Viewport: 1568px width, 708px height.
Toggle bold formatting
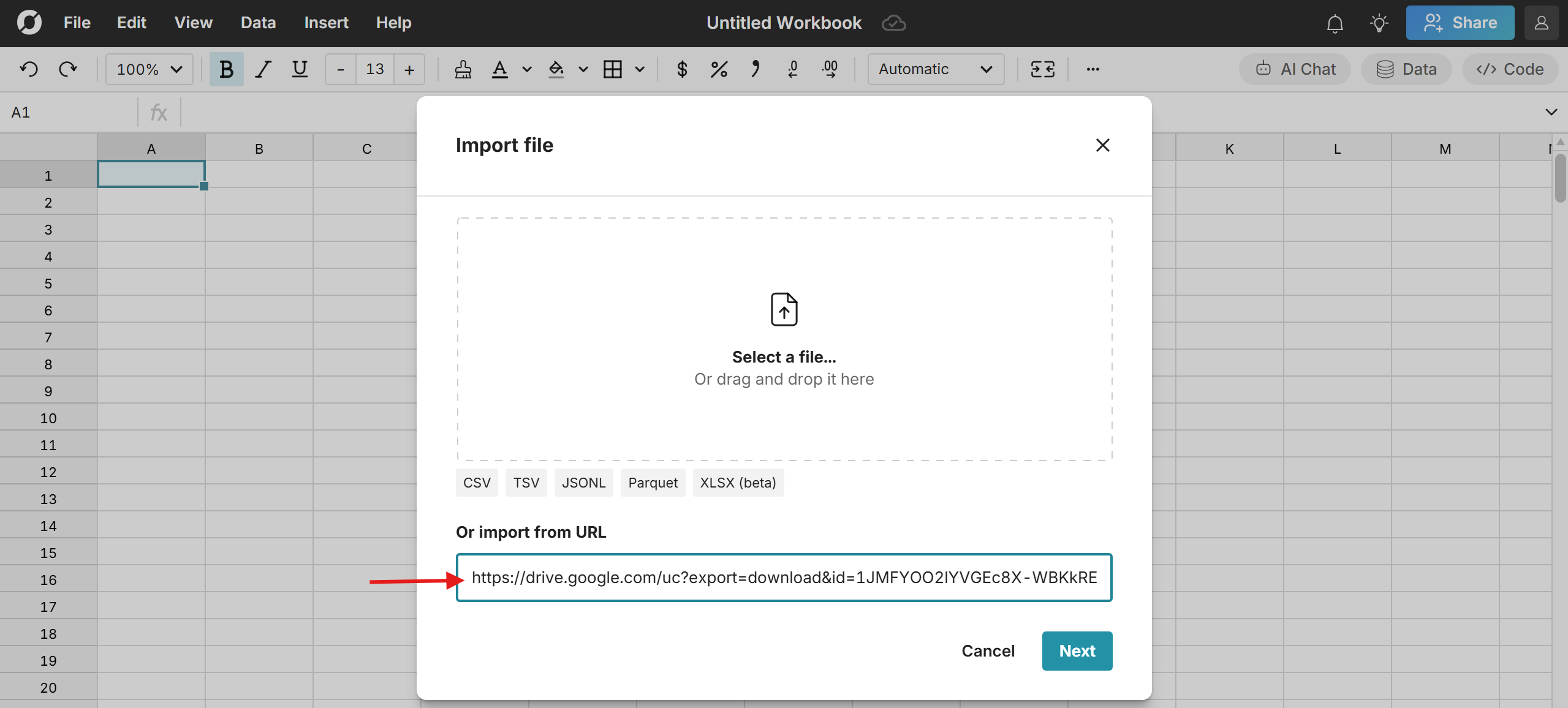click(x=226, y=69)
